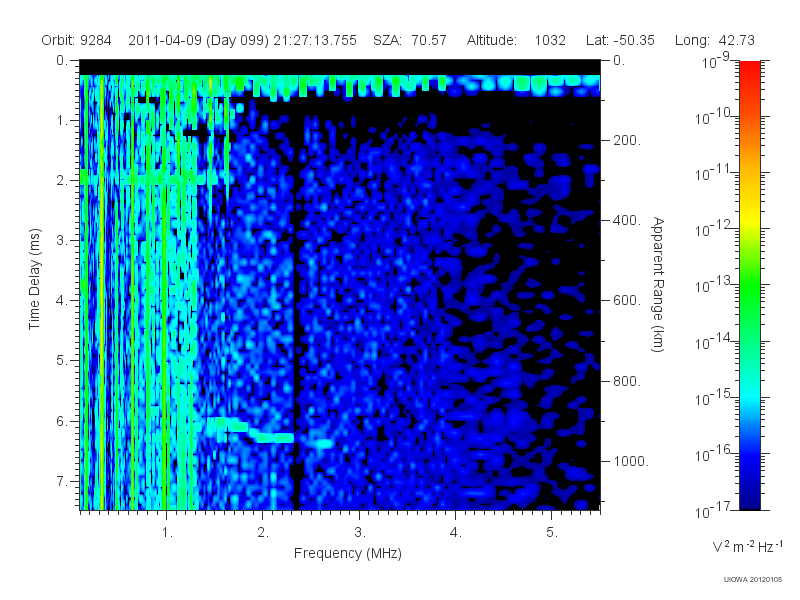This screenshot has width=800, height=600.
Task: Click the "Lat: -50.35" text
Action: pos(620,40)
